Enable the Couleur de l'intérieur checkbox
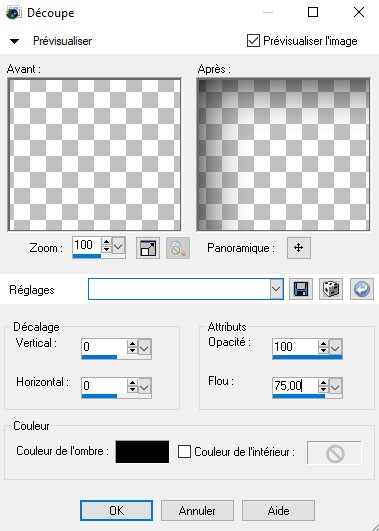The width and height of the screenshot is (379, 531). (184, 451)
